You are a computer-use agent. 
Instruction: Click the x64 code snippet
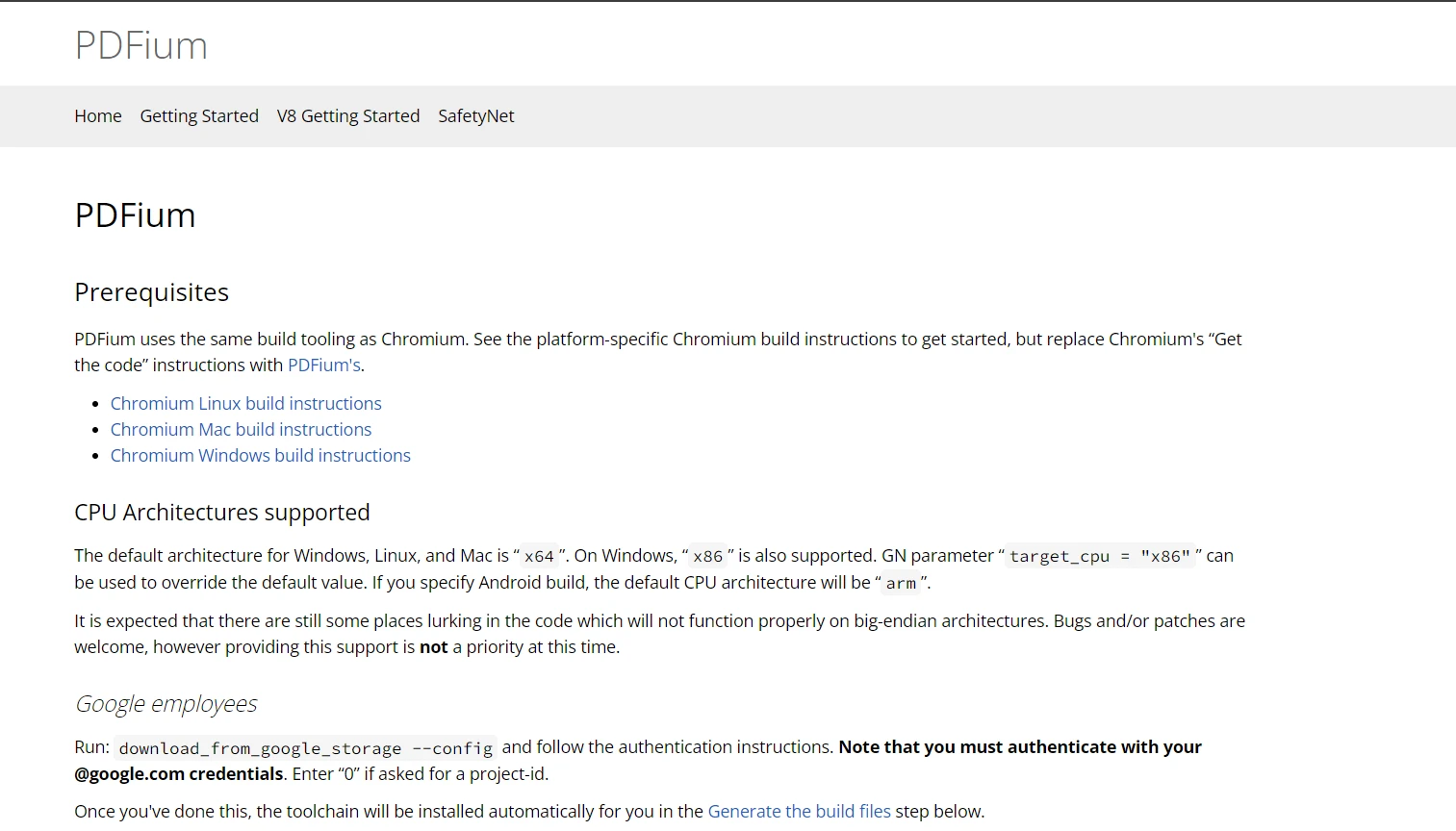click(539, 556)
